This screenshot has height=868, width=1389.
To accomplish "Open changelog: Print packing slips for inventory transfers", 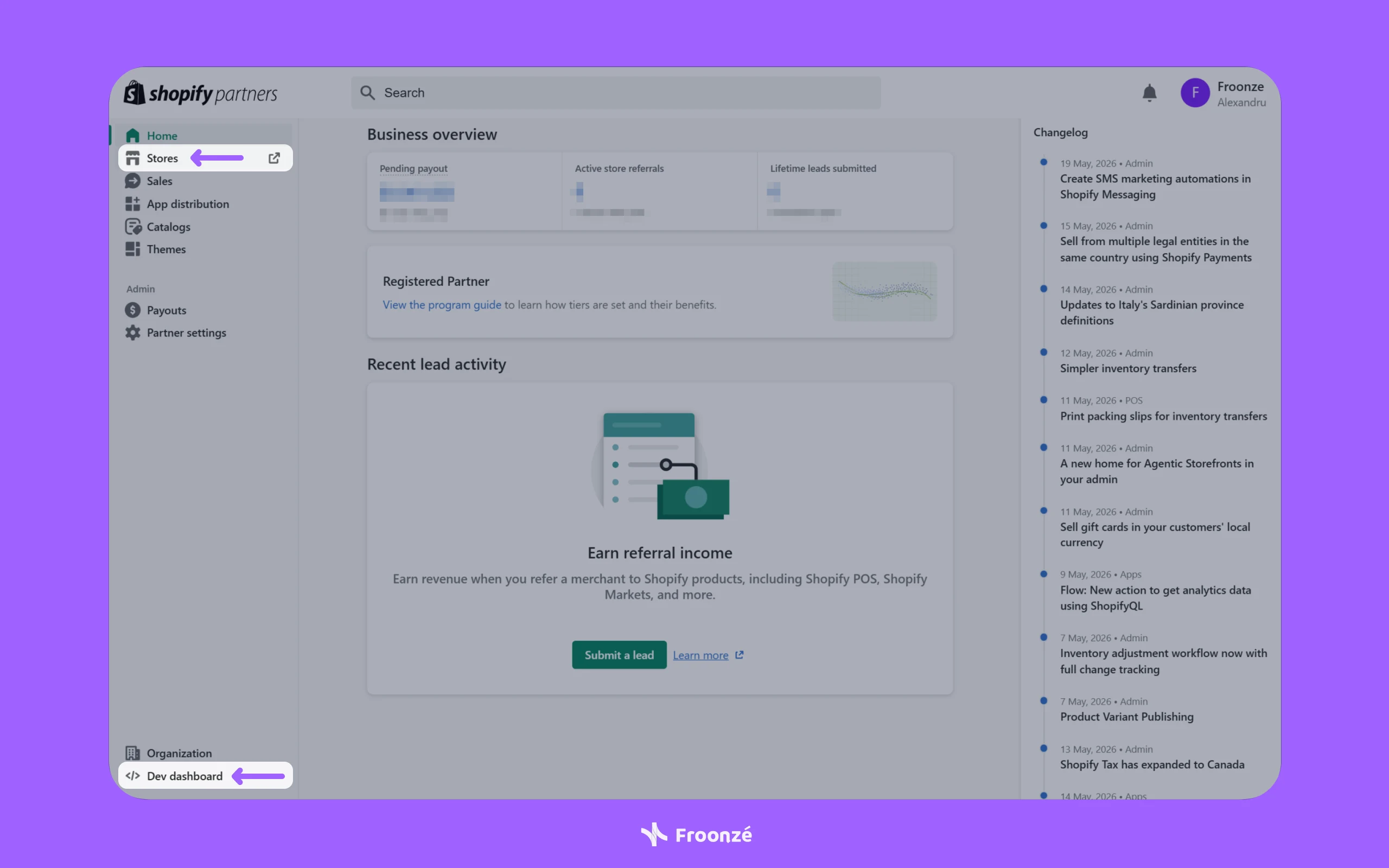I will coord(1163,416).
